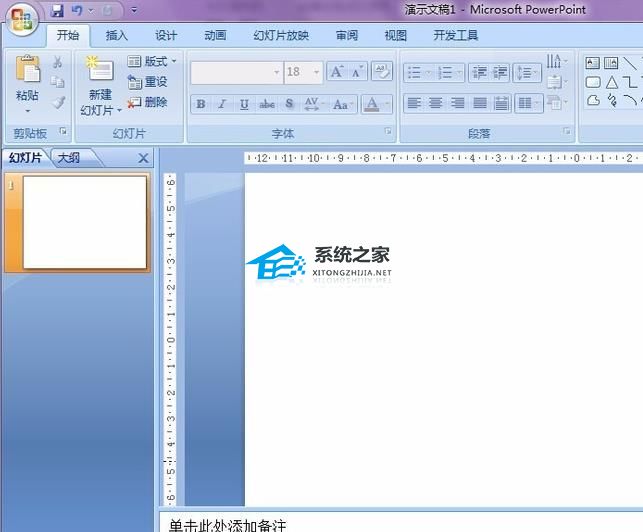Expand the 粘贴 options arrow

(x=27, y=111)
